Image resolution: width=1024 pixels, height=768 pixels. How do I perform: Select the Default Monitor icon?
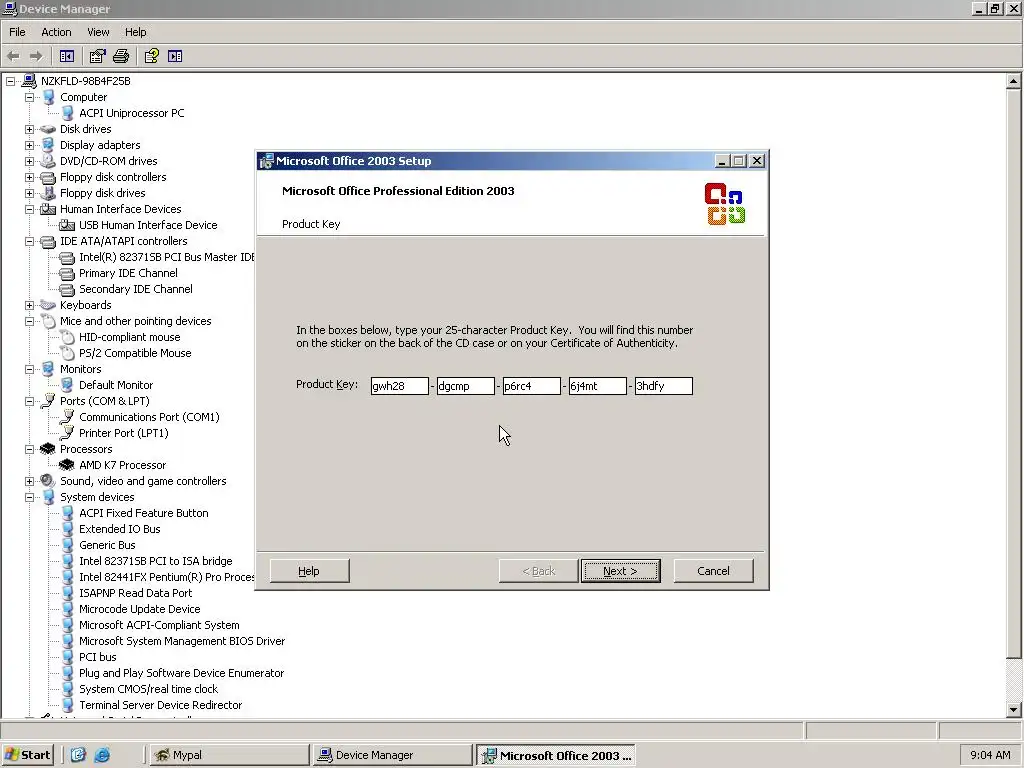click(67, 385)
